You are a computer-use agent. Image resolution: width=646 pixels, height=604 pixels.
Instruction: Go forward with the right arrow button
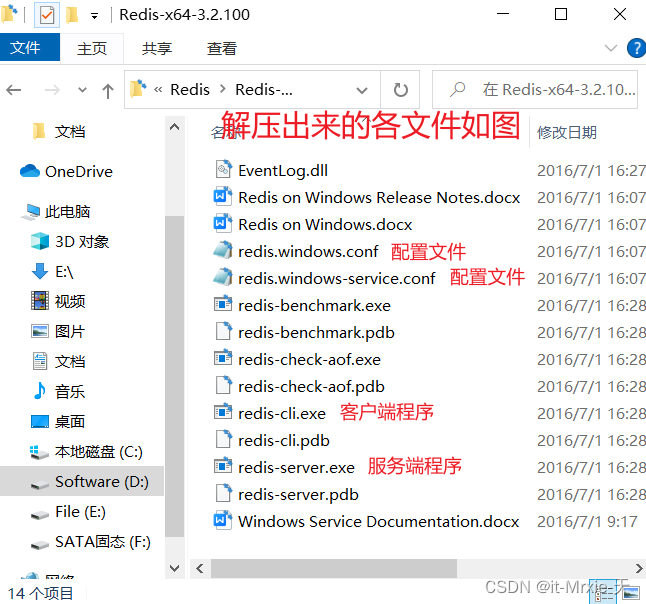(52, 90)
